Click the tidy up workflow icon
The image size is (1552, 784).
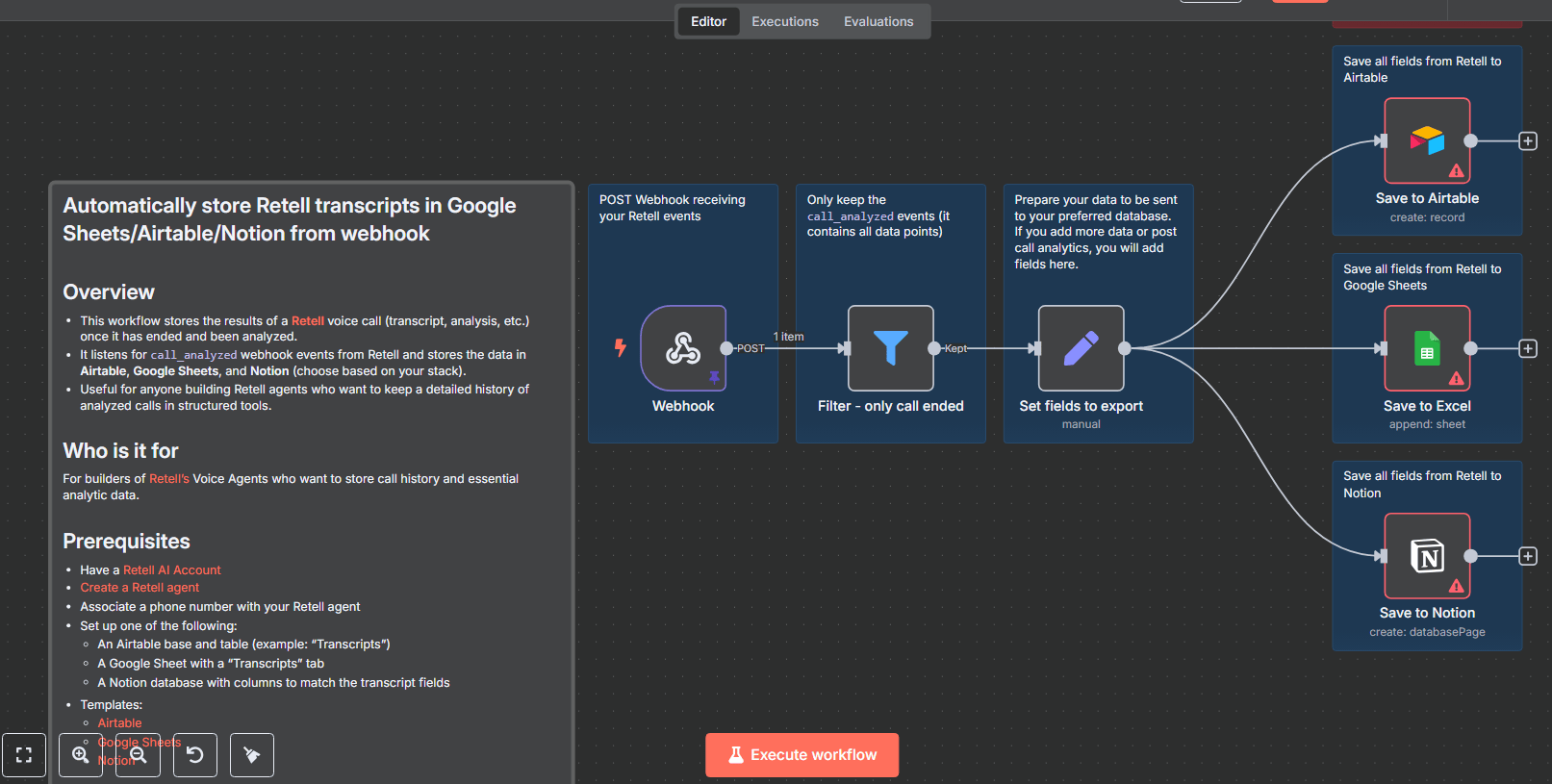point(252,755)
